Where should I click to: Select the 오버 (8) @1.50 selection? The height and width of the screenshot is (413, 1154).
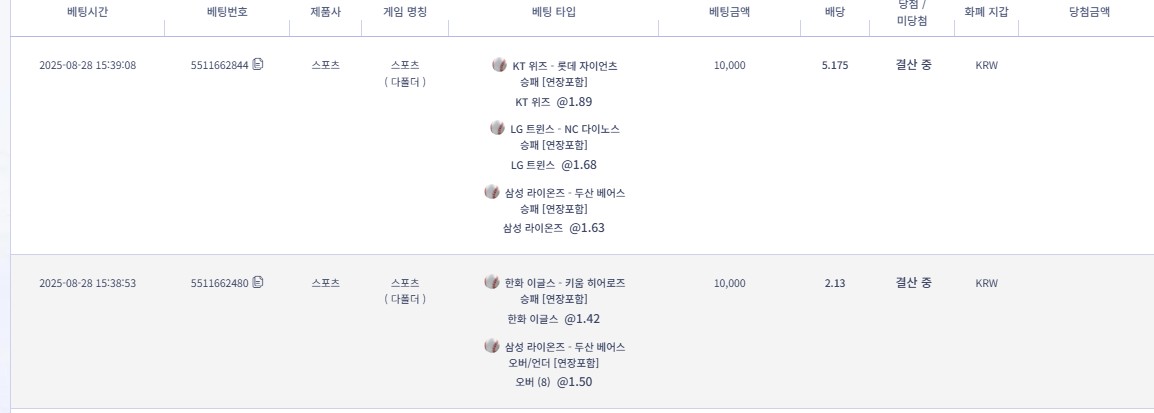pyautogui.click(x=553, y=382)
